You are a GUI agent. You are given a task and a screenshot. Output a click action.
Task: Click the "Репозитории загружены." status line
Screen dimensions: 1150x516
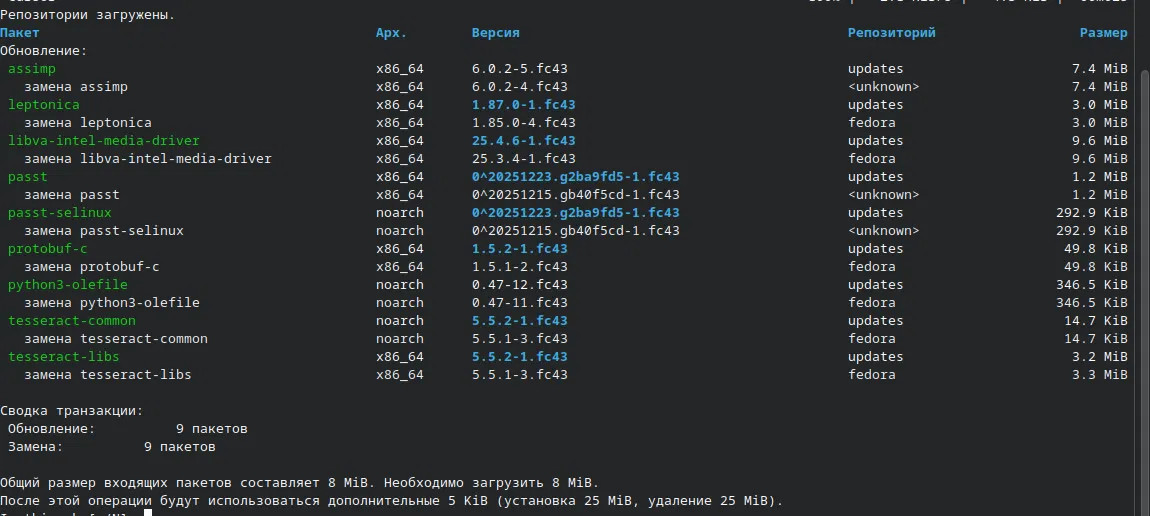[87, 15]
